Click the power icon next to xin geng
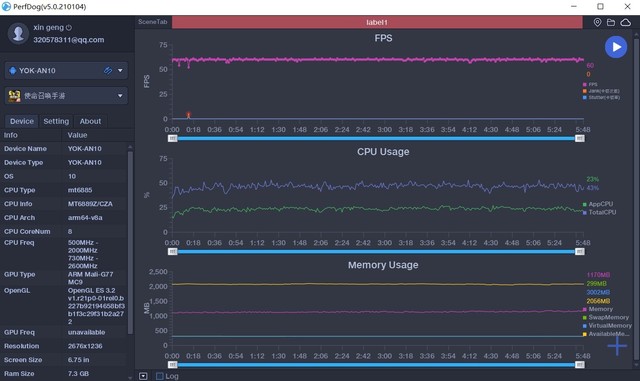Viewport: 640px width, 381px height. [x=69, y=27]
